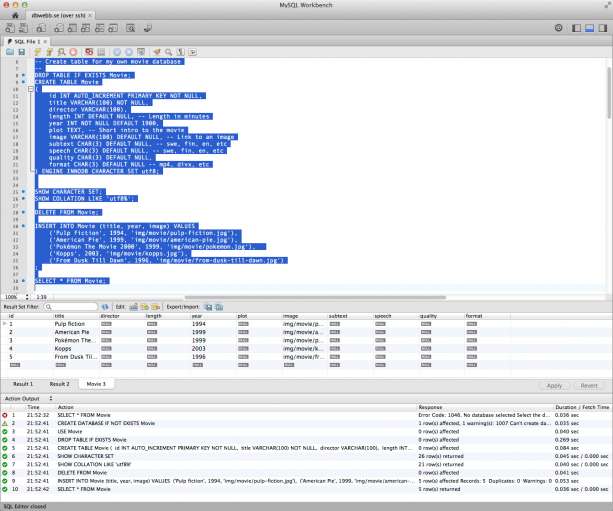Image resolution: width=613 pixels, height=511 pixels.
Task: Run EXPLAIN on statement under cursor
Action: pyautogui.click(x=61, y=52)
